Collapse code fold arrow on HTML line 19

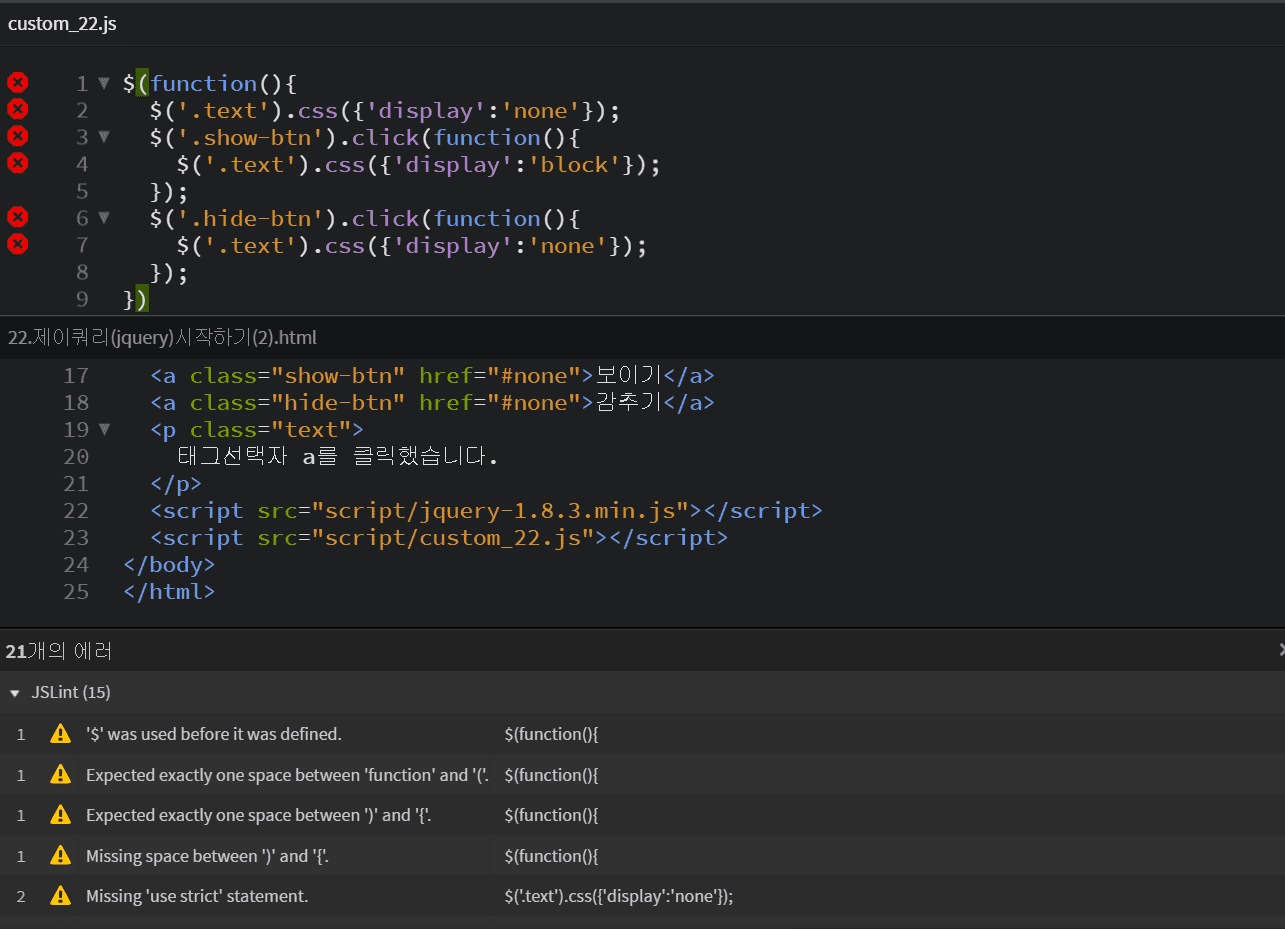pyautogui.click(x=104, y=430)
